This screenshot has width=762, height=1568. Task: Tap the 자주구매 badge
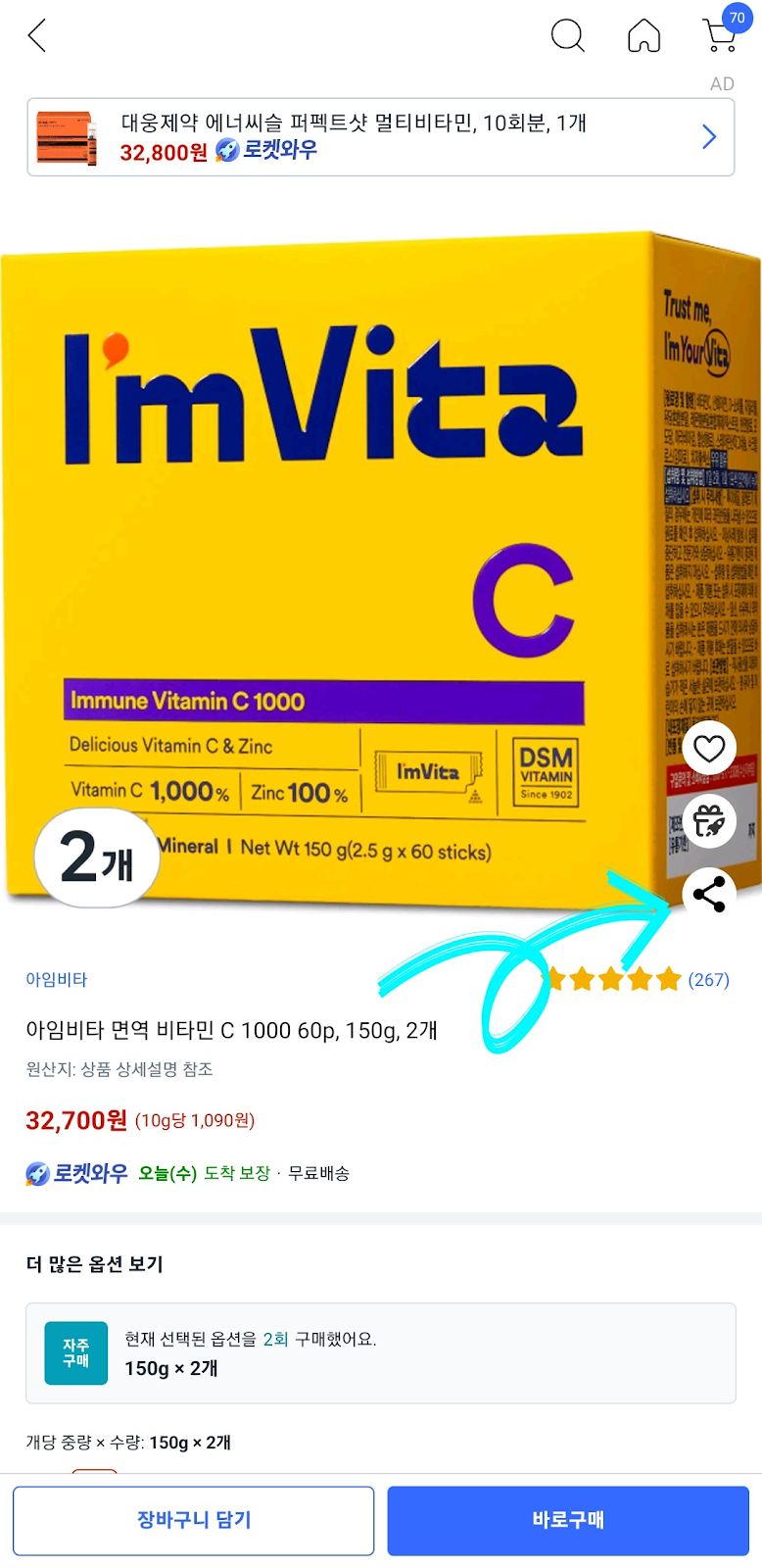click(76, 1353)
